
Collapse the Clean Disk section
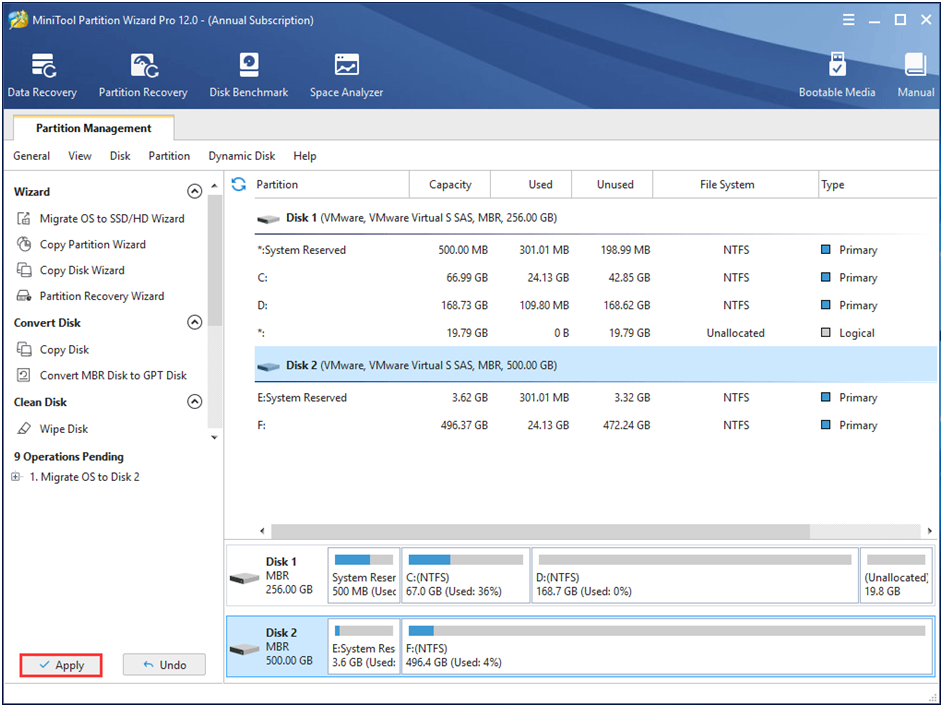click(x=194, y=402)
